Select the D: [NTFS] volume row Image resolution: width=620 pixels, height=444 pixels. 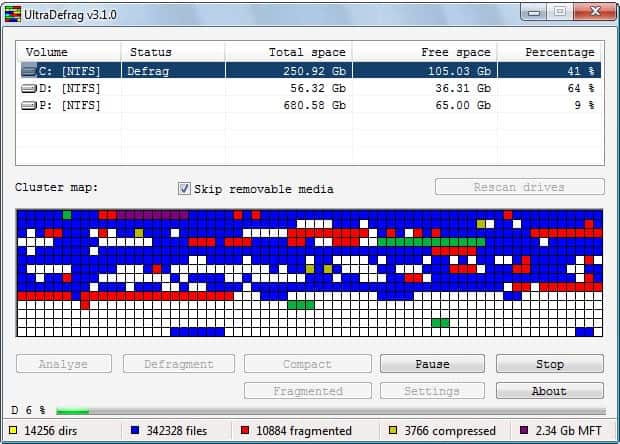click(x=310, y=88)
